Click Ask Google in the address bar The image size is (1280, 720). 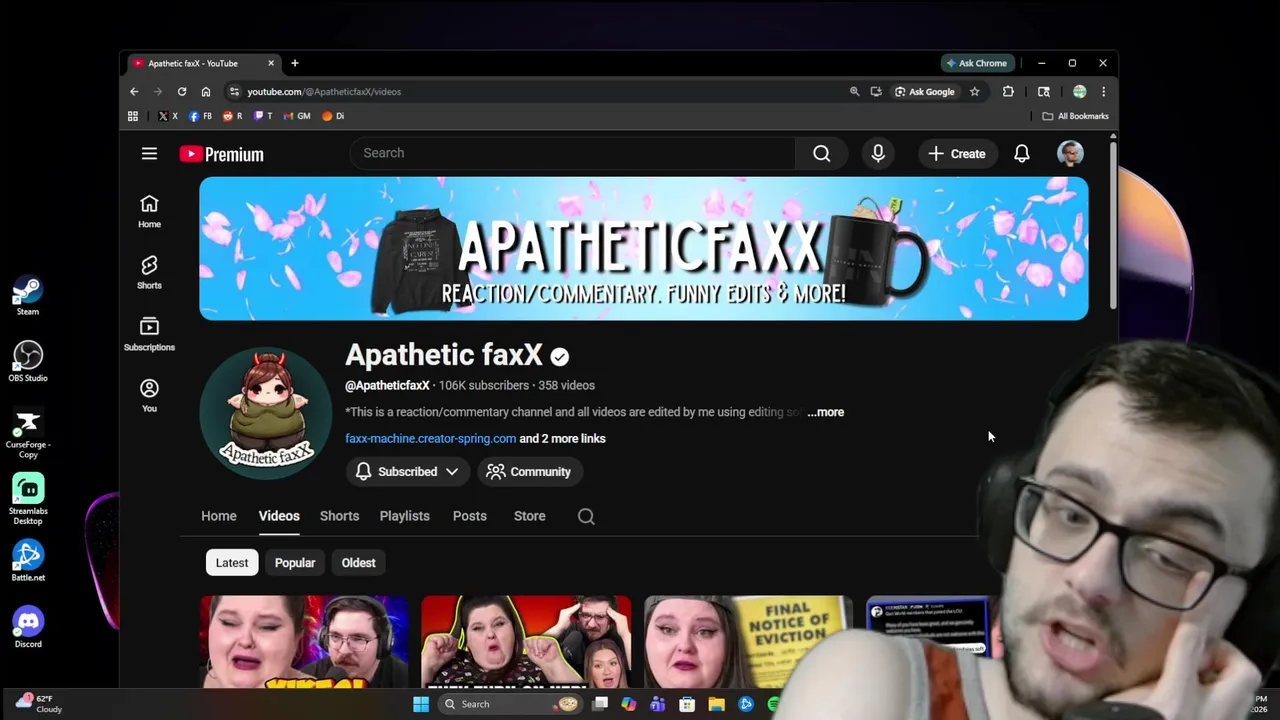pyautogui.click(x=924, y=91)
